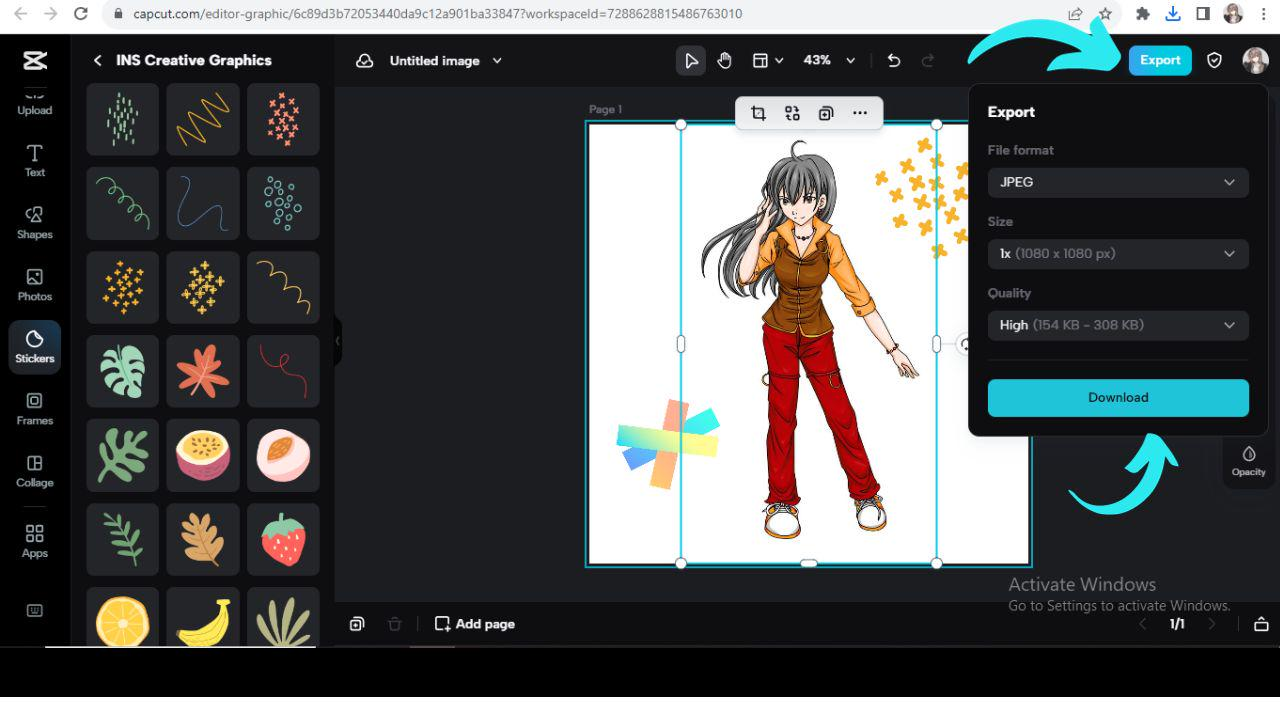The height and width of the screenshot is (720, 1280).
Task: Add the lemon slice sticker
Action: click(x=123, y=616)
